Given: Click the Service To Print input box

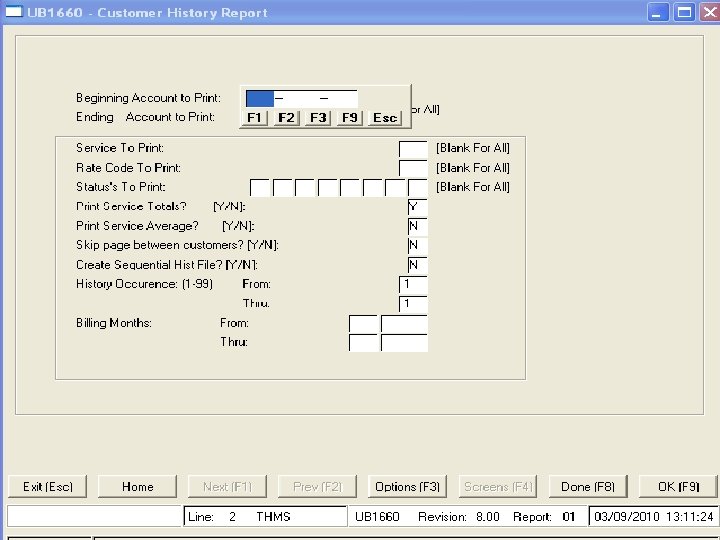Looking at the screenshot, I should pyautogui.click(x=413, y=149).
